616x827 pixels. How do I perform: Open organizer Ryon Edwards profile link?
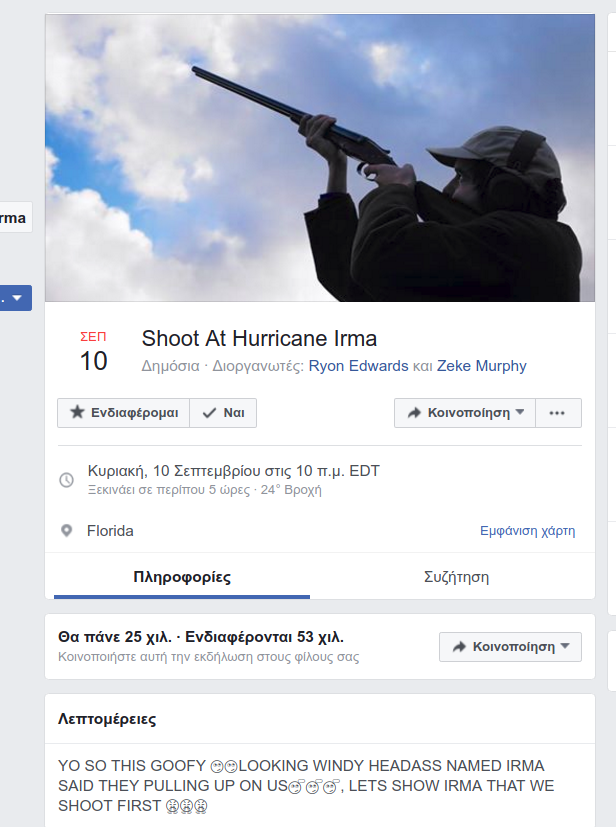pos(360,366)
